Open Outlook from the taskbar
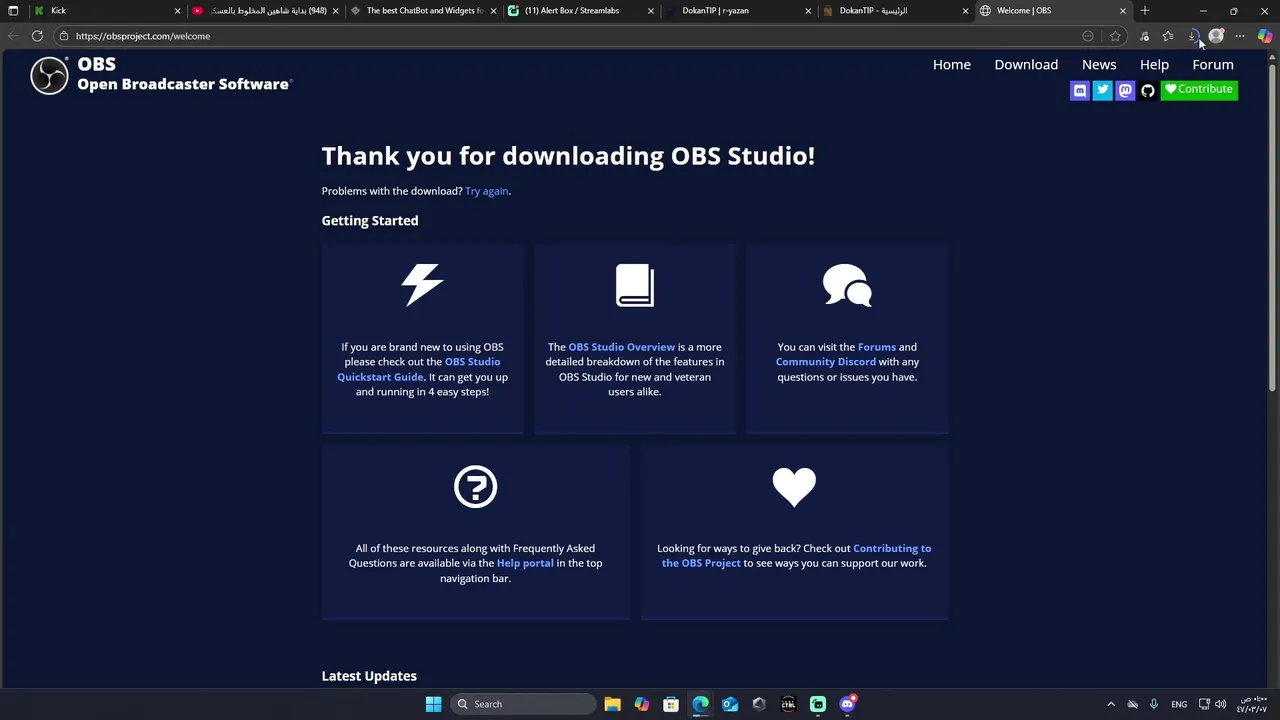This screenshot has height=720, width=1280. 730,704
